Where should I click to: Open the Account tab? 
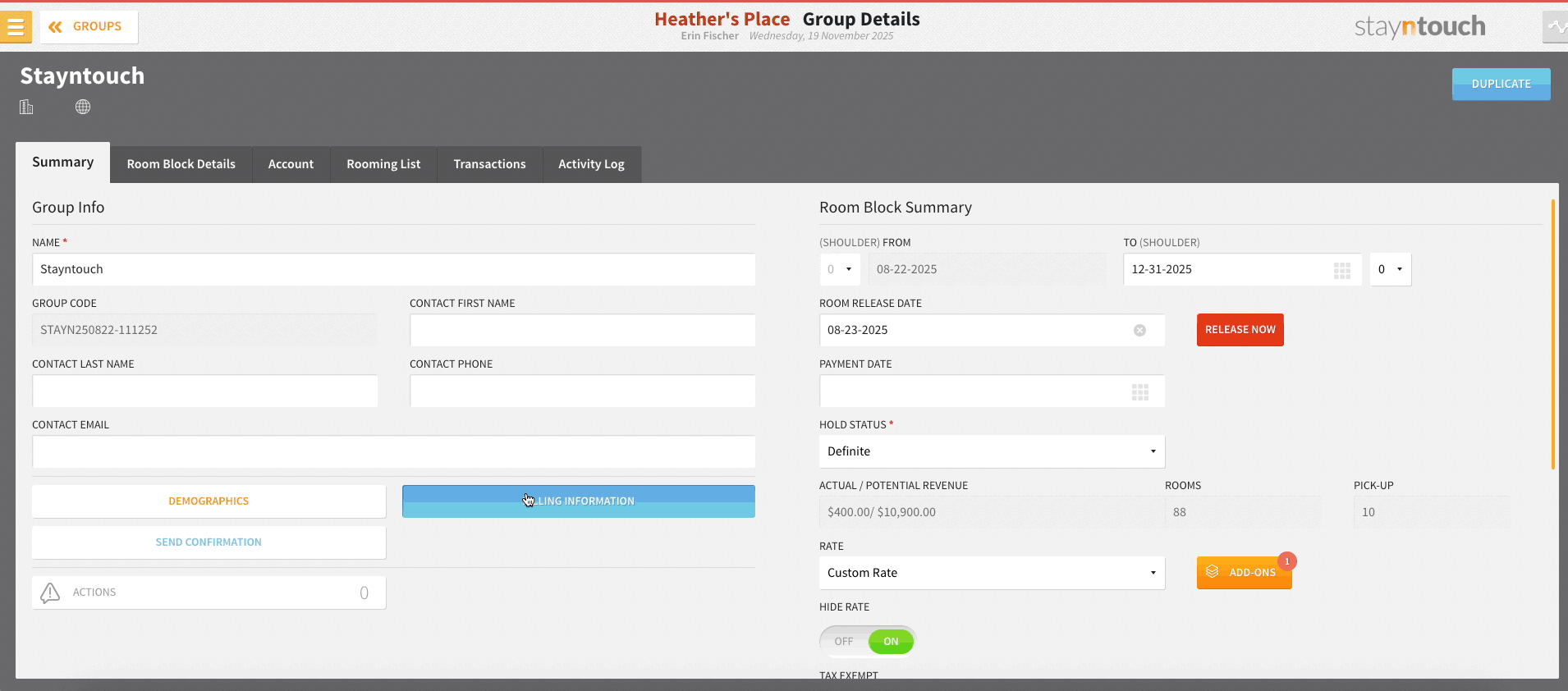(291, 164)
